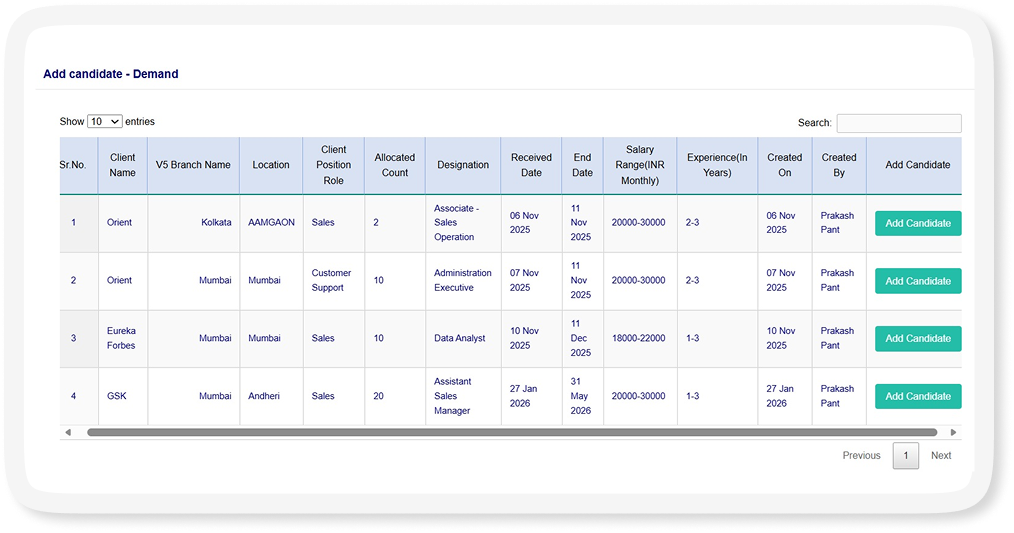Sort by Created On column header
Screen dimensions: 1014x533
[x=784, y=165]
